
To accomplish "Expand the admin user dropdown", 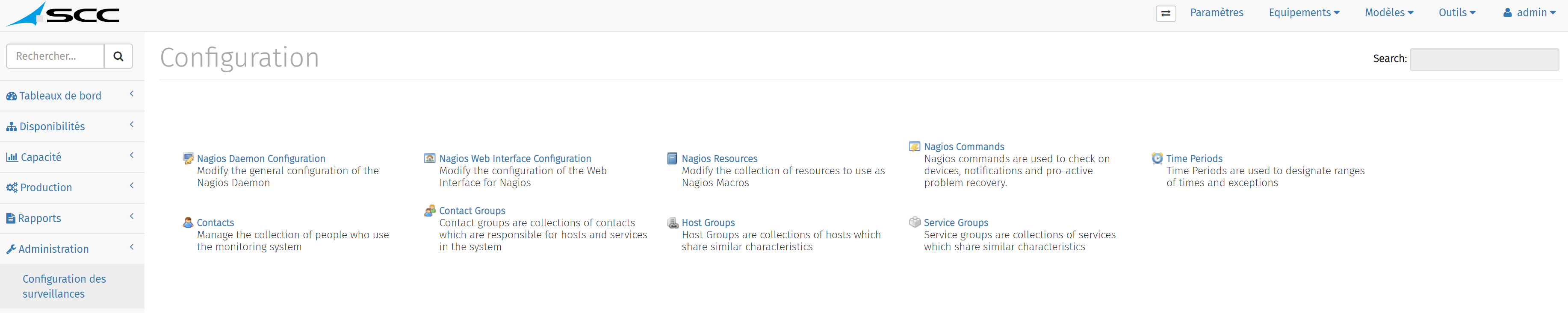I will pos(1529,13).
